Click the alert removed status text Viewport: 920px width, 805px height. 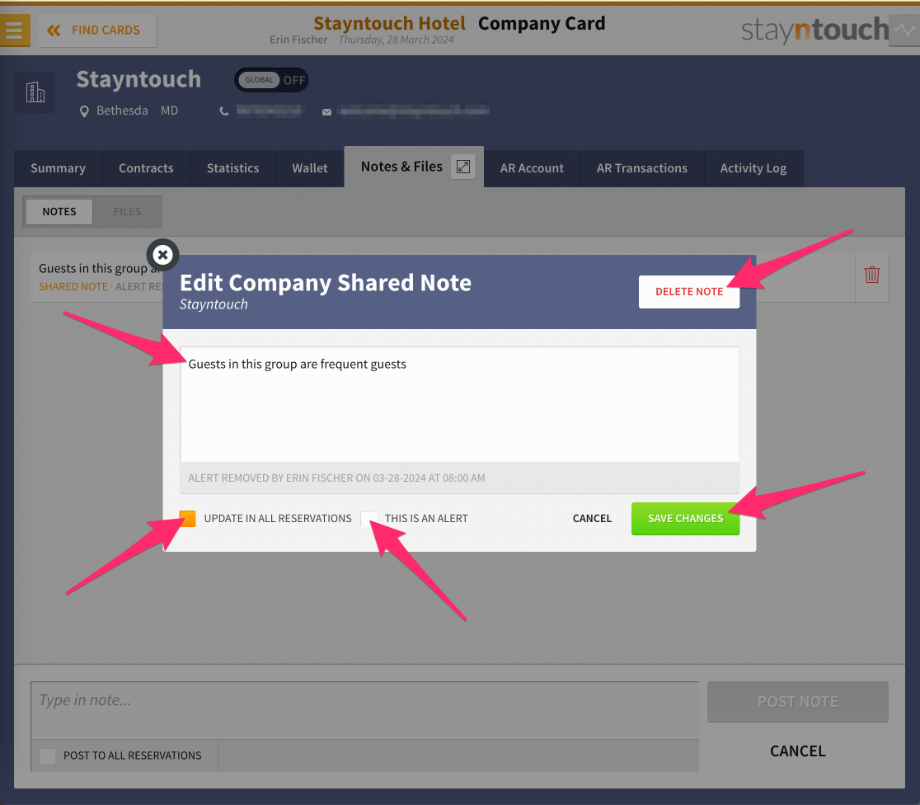click(x=337, y=478)
